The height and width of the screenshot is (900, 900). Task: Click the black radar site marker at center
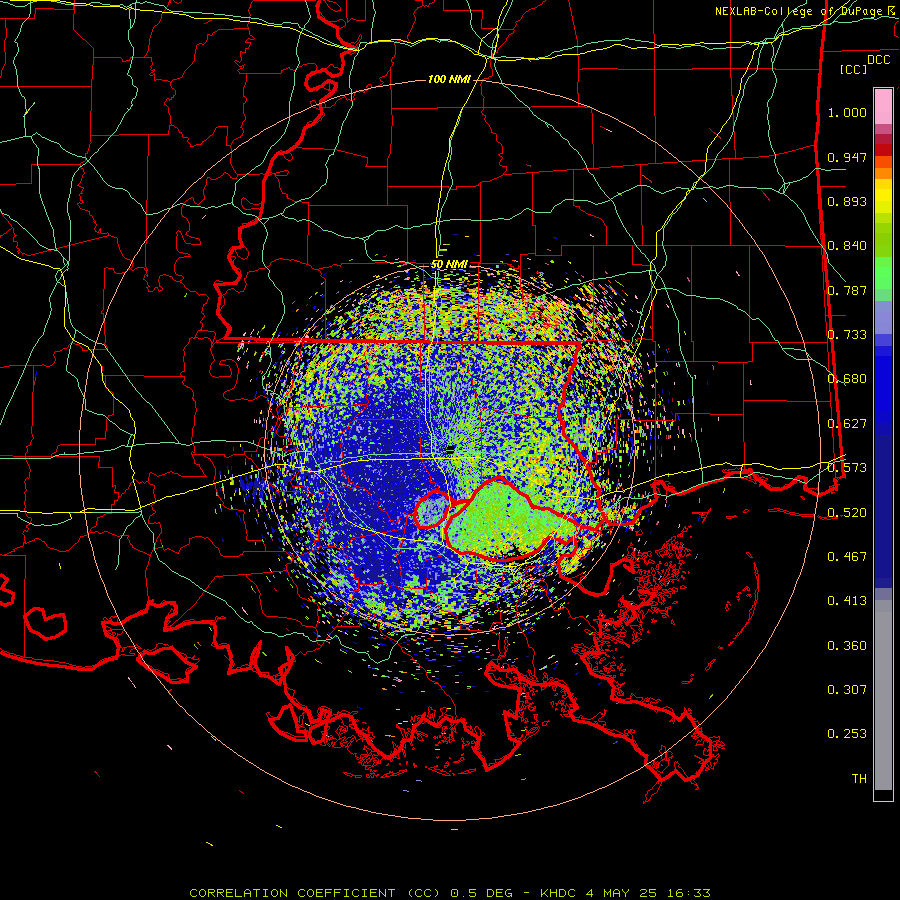click(x=451, y=449)
